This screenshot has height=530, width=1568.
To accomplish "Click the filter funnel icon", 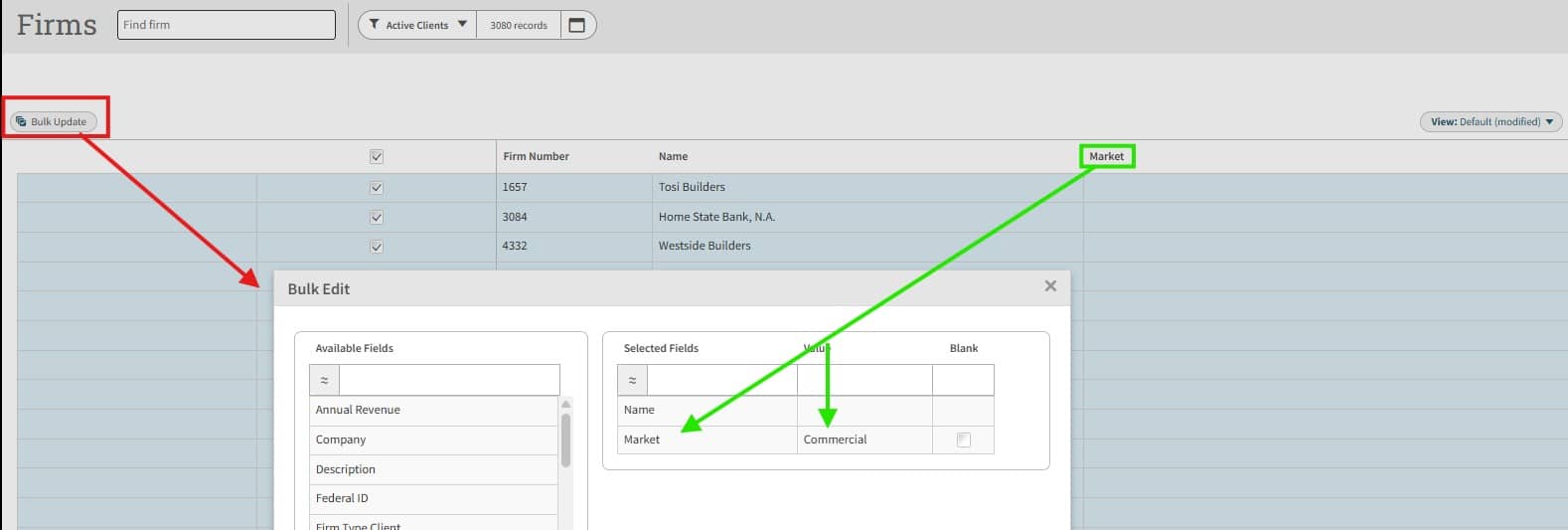I will click(374, 25).
